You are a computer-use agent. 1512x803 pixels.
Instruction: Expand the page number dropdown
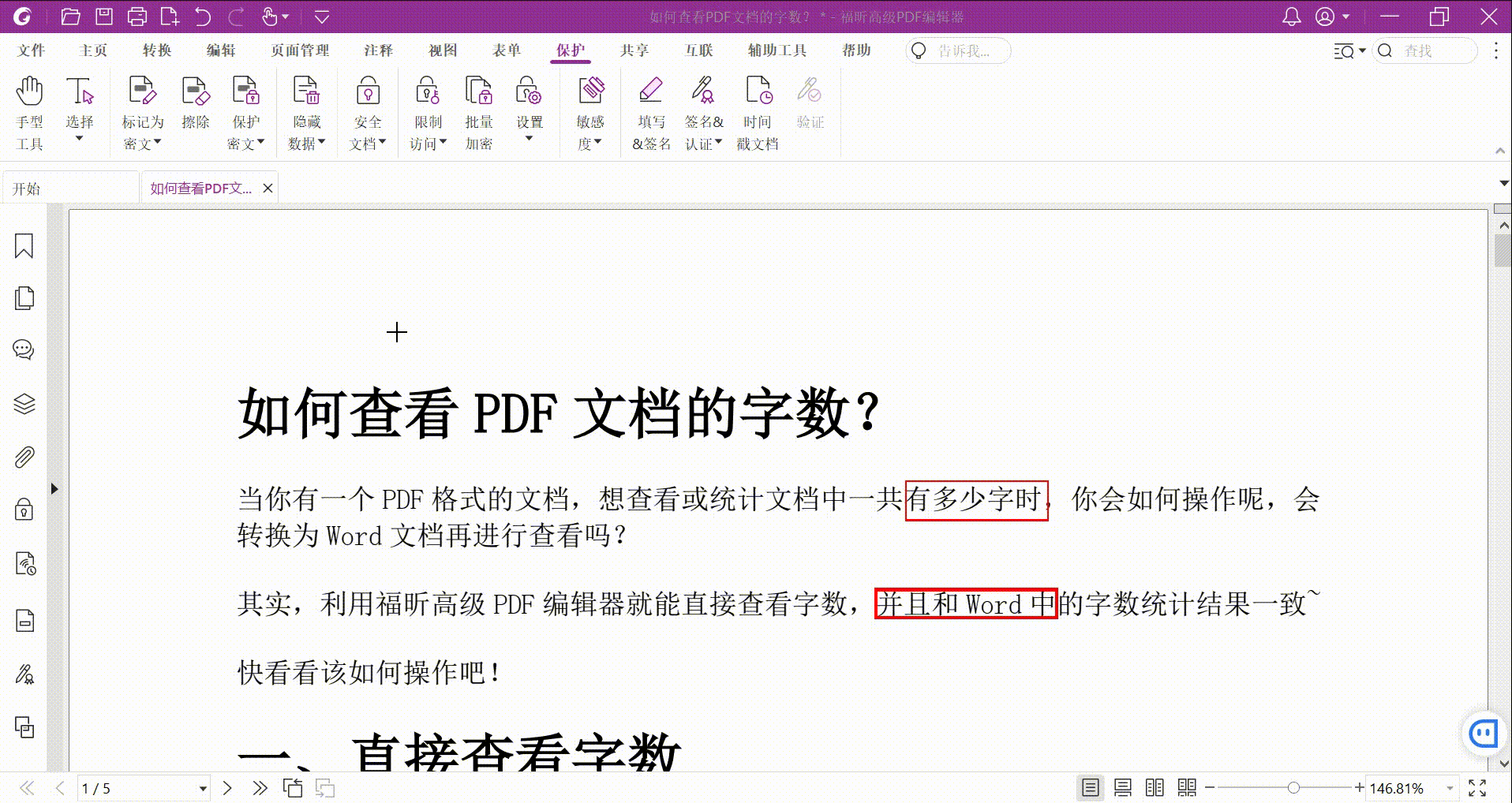point(203,788)
